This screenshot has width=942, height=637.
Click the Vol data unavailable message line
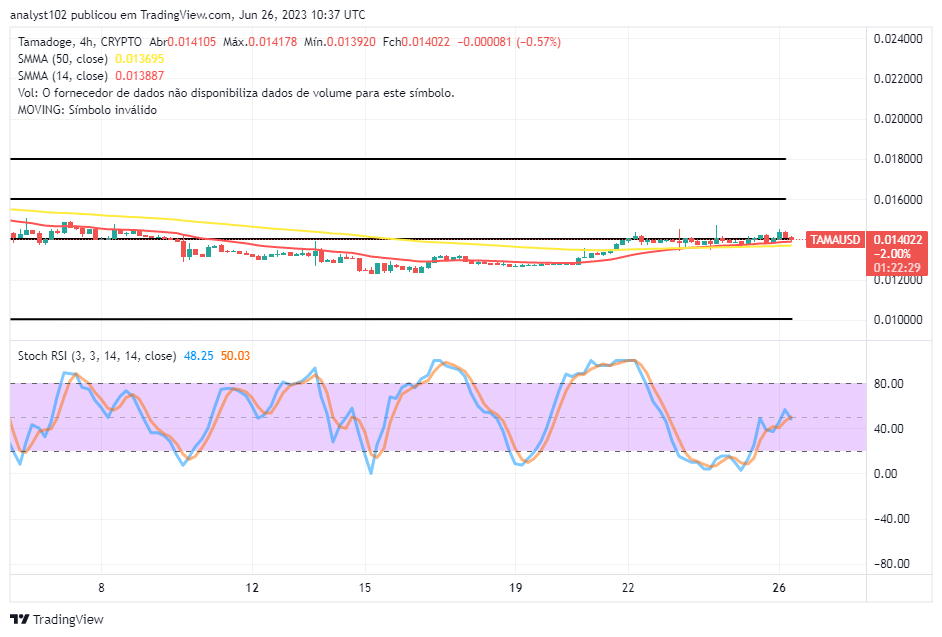coord(236,93)
